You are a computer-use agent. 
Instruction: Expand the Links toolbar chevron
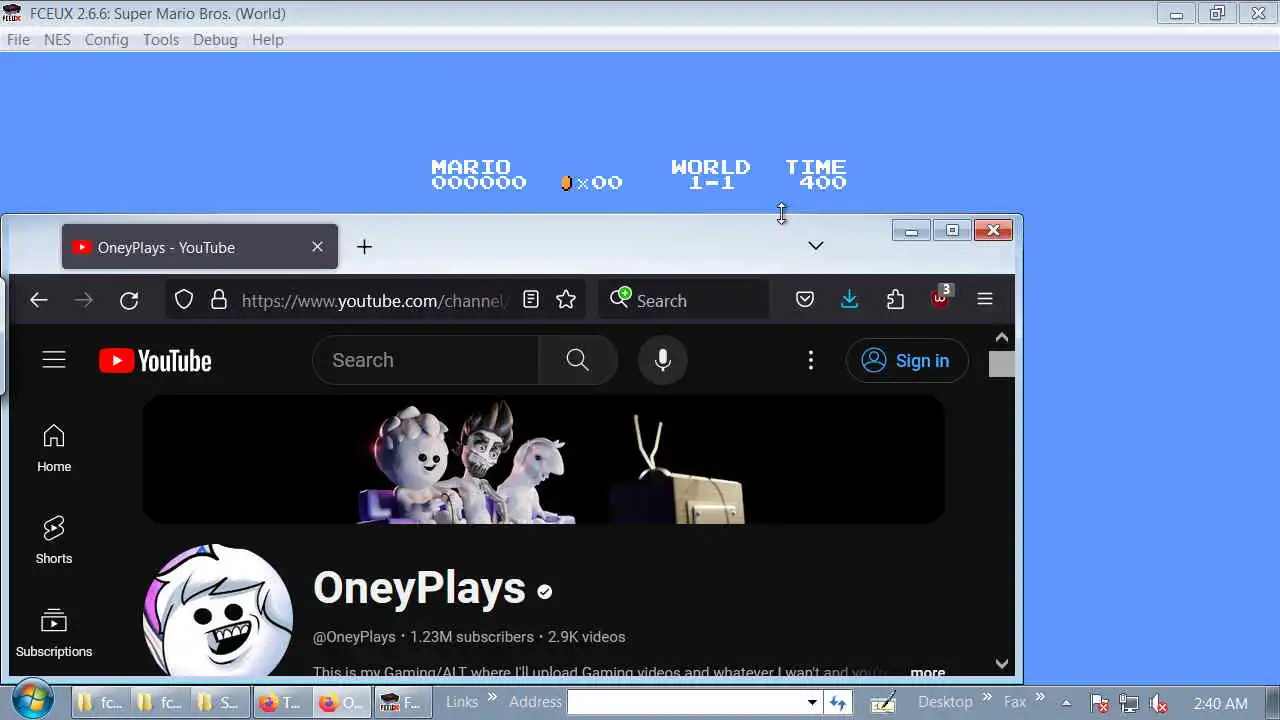[492, 697]
